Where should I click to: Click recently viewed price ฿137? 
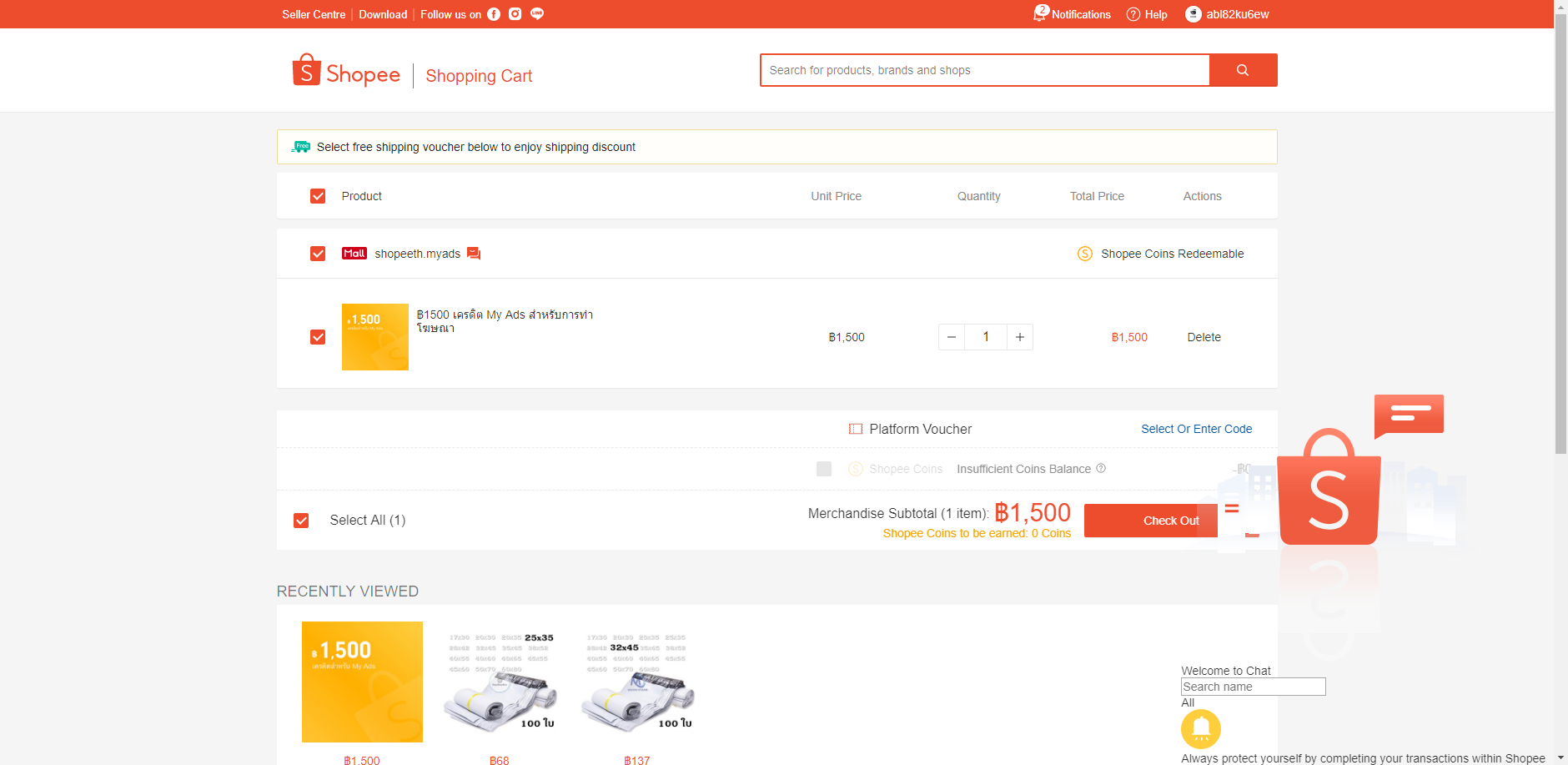637,760
